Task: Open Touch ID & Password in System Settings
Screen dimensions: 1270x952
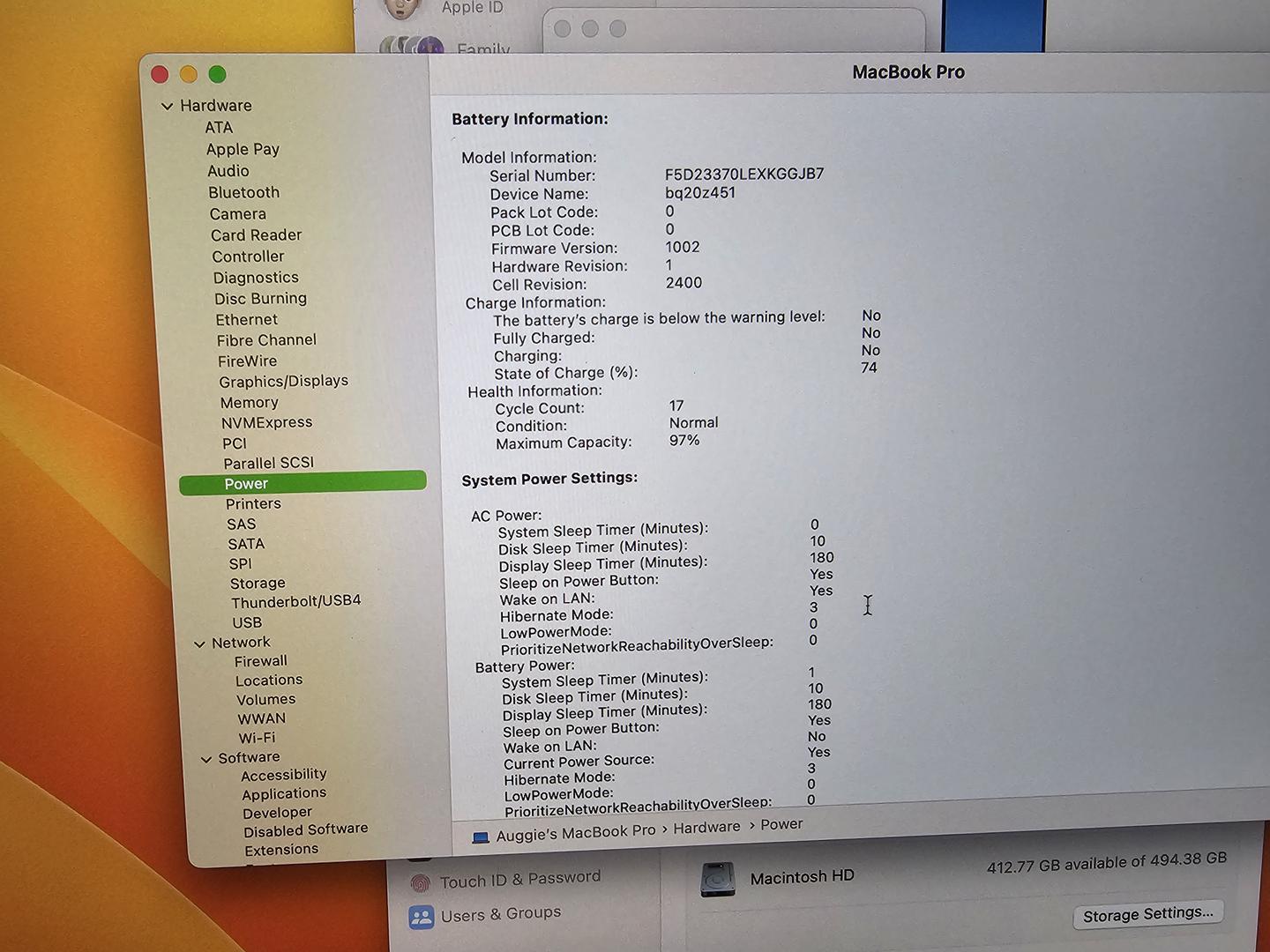Action: click(x=520, y=879)
